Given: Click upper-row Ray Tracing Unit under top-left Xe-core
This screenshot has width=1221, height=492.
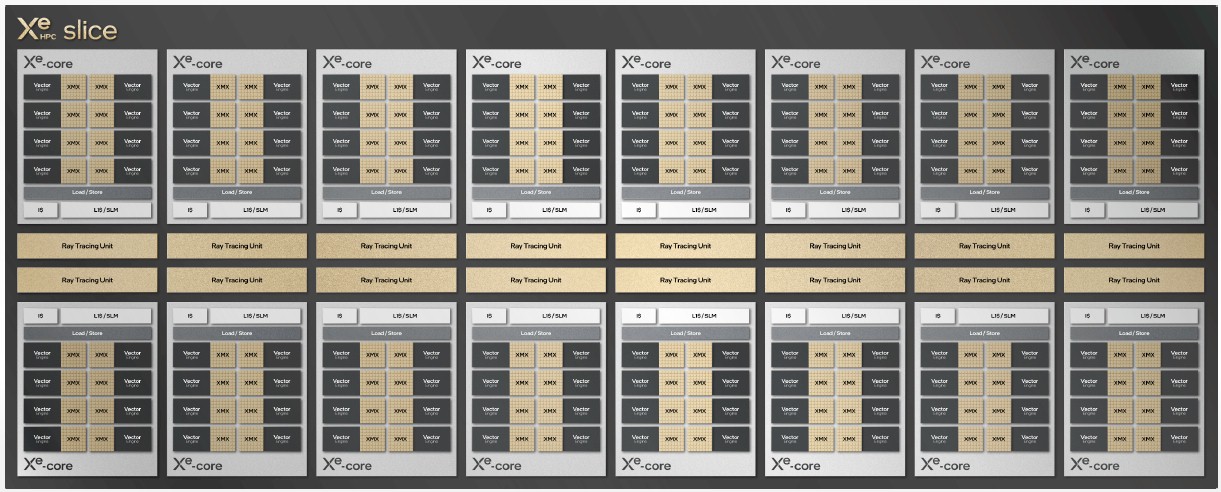Looking at the screenshot, I should pos(87,246).
